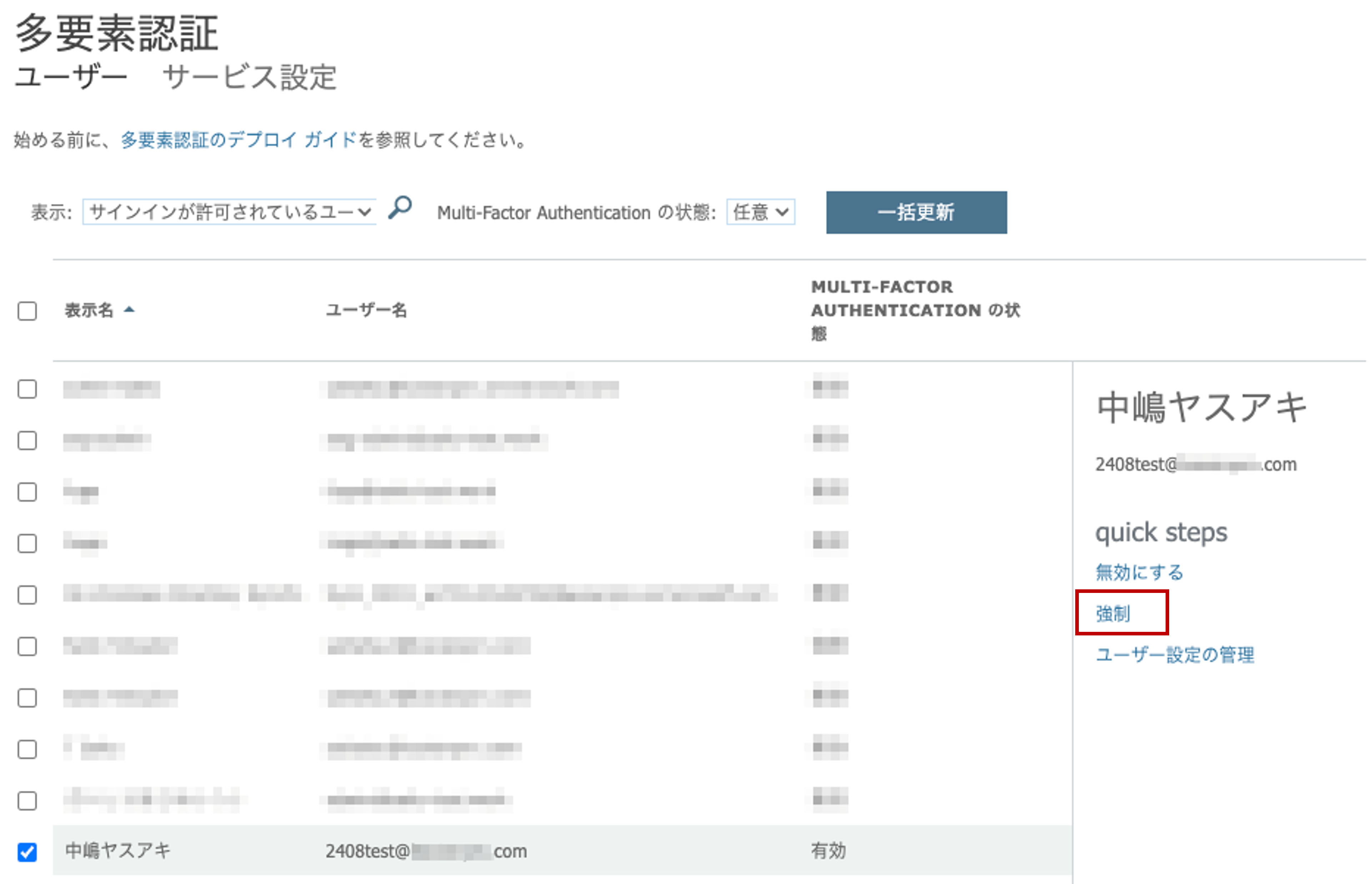This screenshot has width=1372, height=884.
Task: Open ユーザー設定の管理 link
Action: point(1175,655)
